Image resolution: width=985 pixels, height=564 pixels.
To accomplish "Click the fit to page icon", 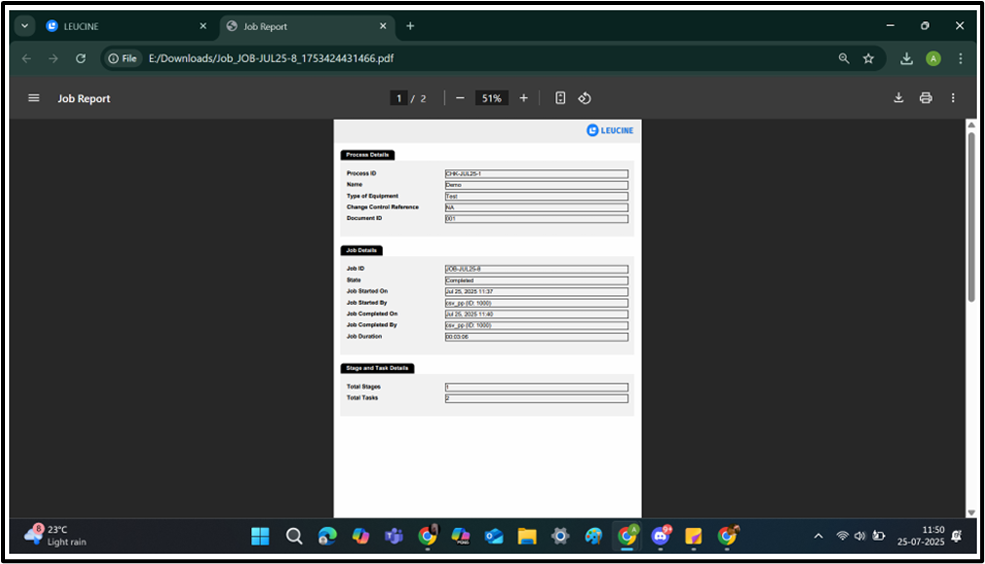I will pos(560,98).
